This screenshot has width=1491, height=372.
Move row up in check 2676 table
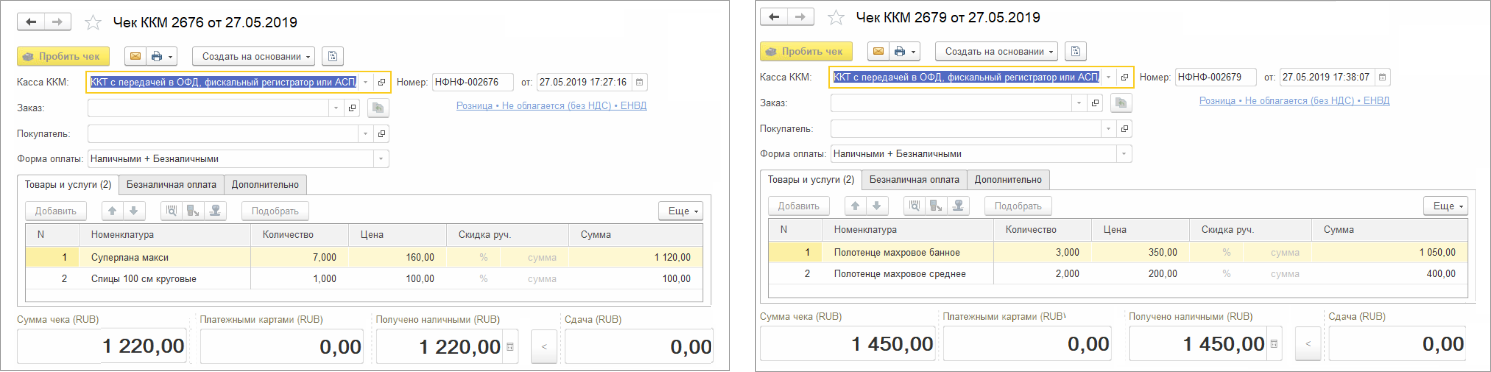click(111, 211)
